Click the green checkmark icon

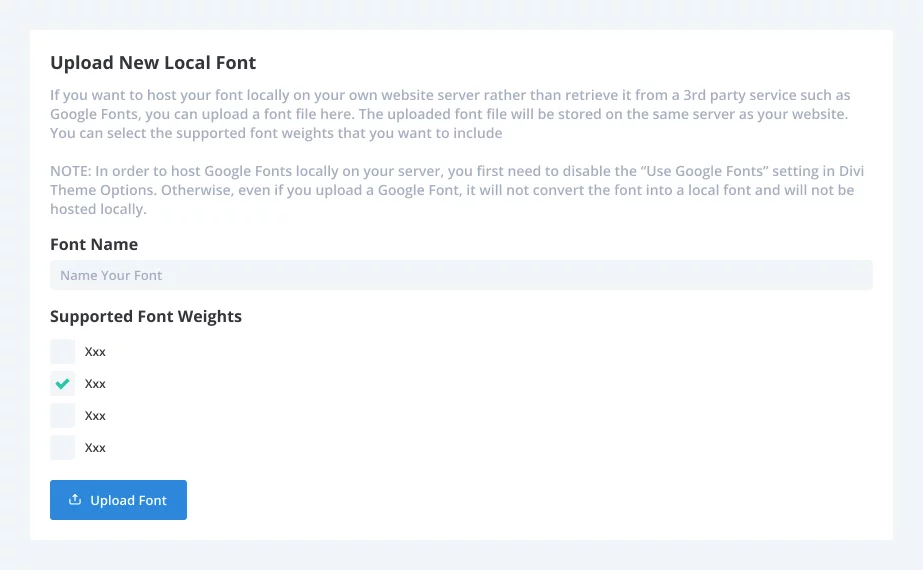click(62, 384)
